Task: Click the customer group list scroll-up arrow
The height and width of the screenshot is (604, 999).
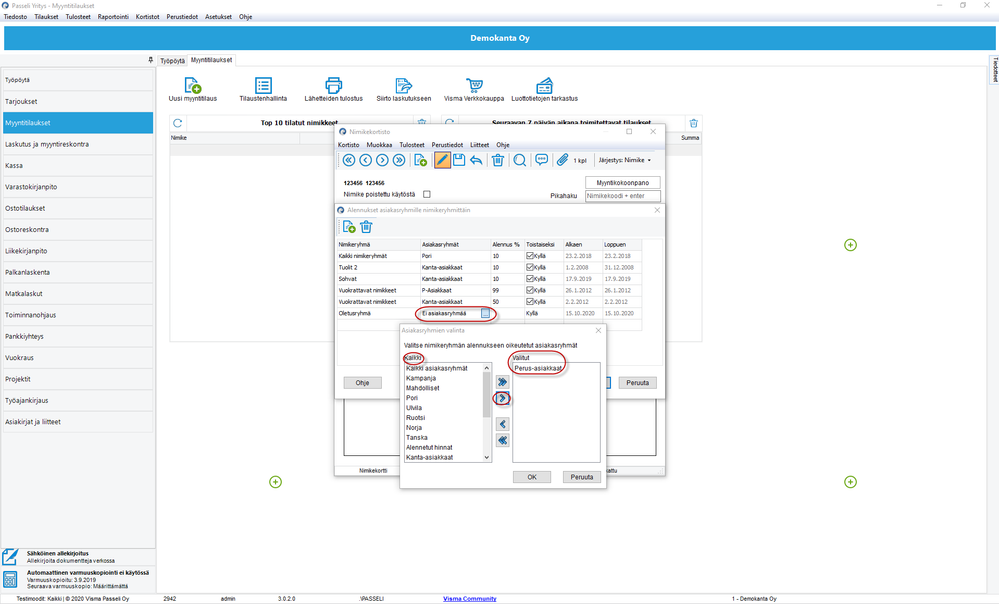Action: pyautogui.click(x=487, y=368)
